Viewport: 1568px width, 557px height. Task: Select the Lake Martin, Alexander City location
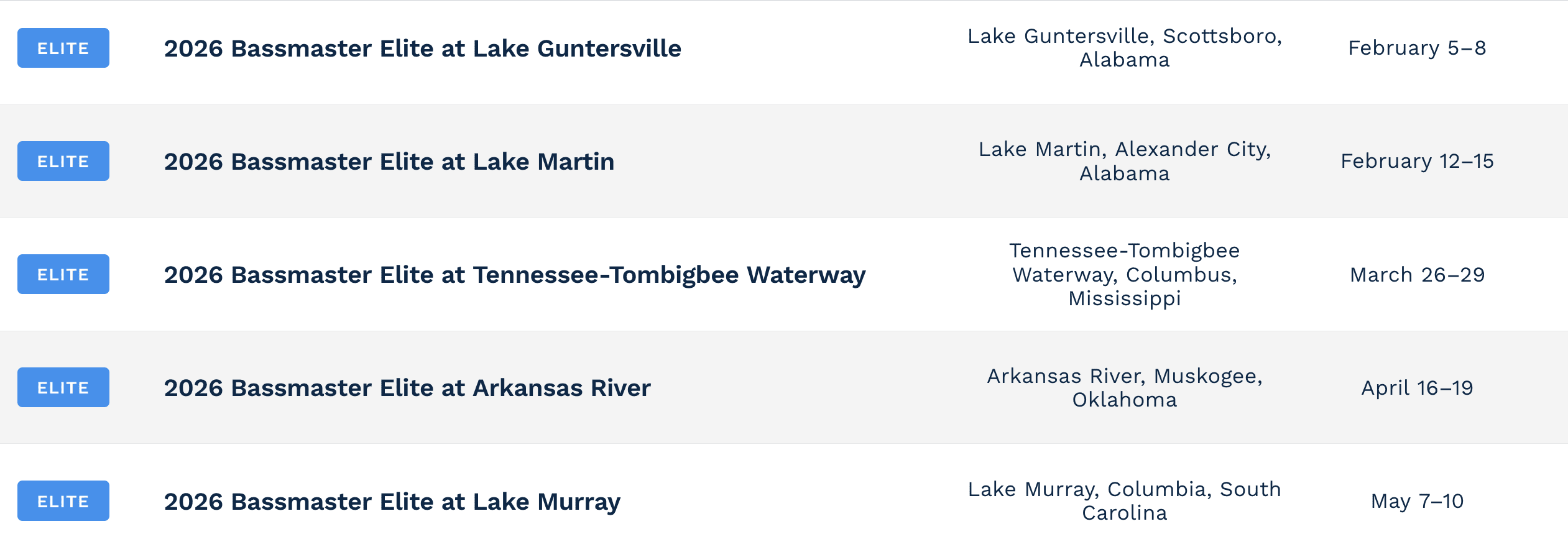(1124, 161)
